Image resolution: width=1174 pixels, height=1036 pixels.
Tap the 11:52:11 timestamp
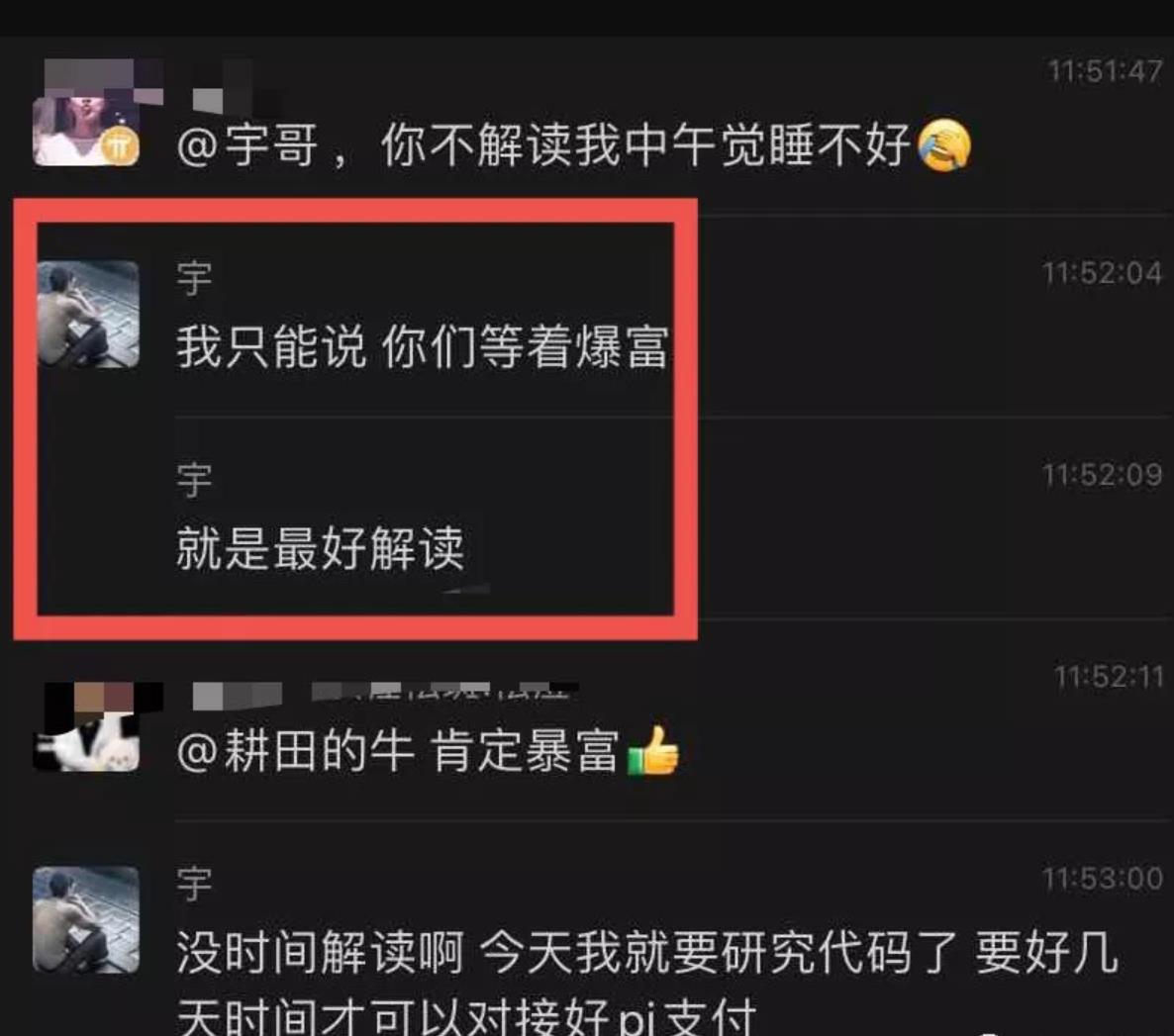coord(1108,677)
